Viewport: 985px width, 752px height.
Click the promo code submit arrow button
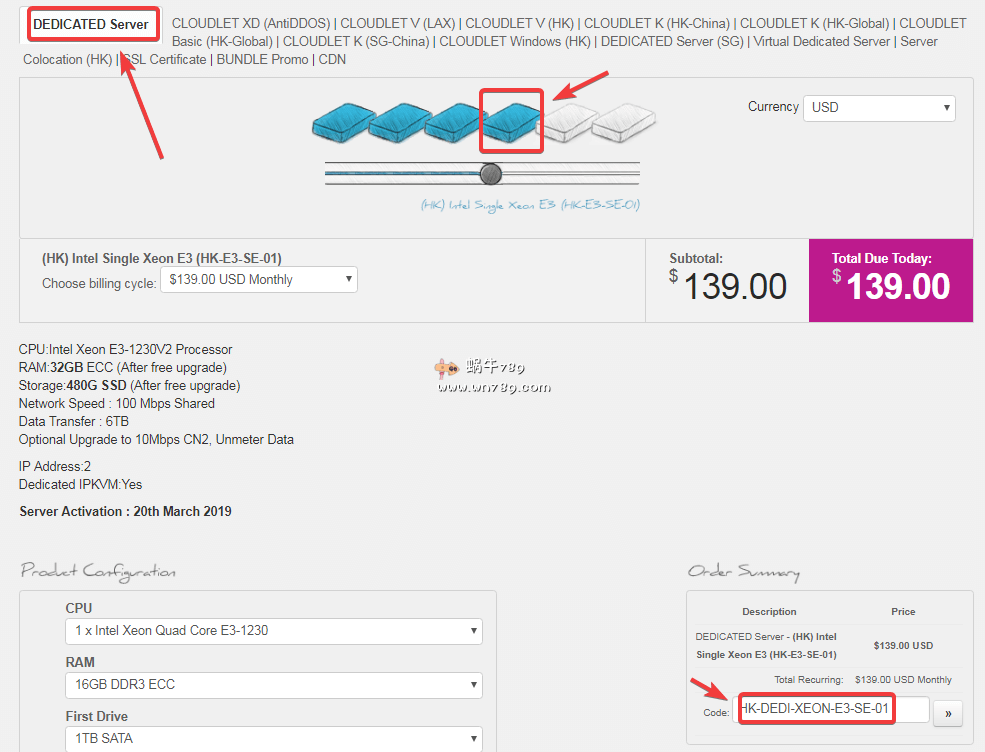(947, 711)
